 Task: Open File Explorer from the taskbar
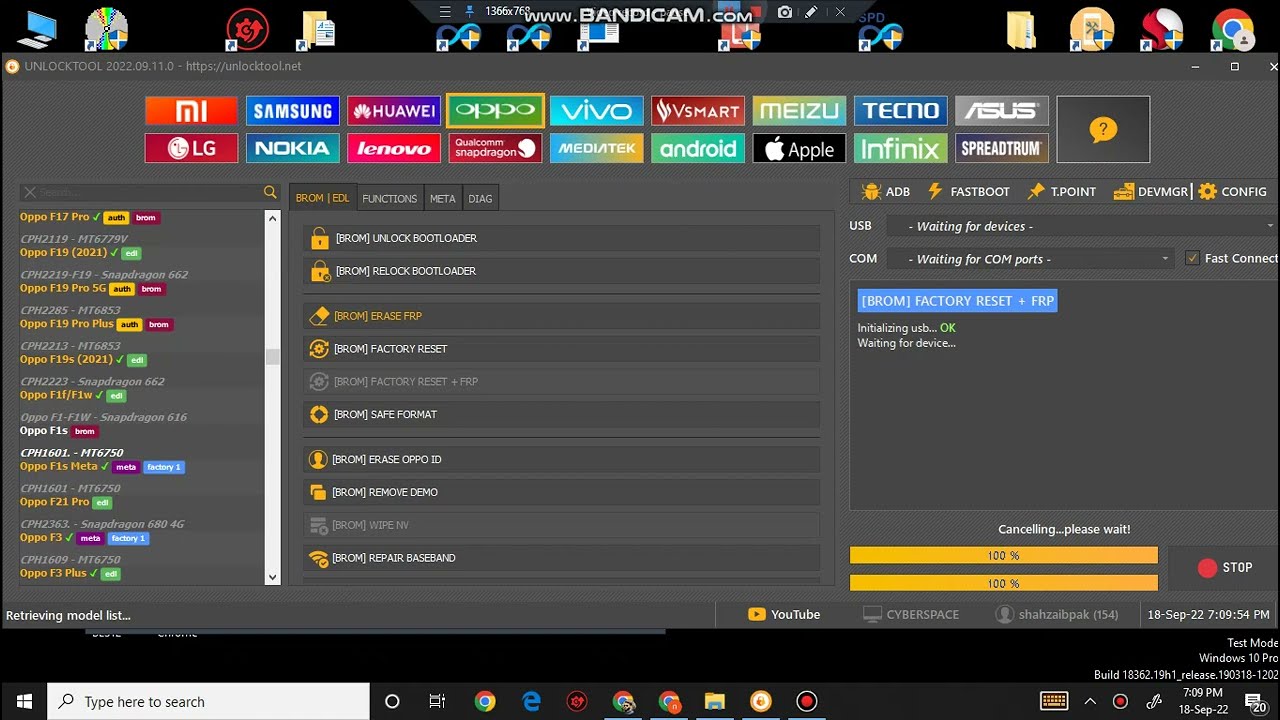tap(714, 701)
